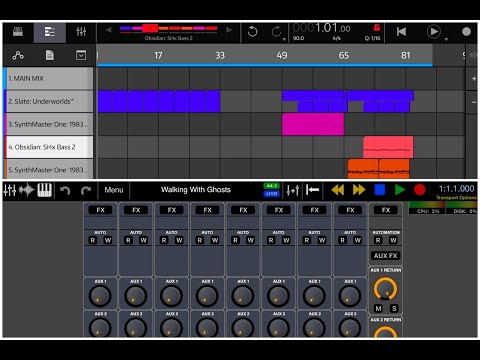Mute the AUX 1 RETURN with M
The image size is (480, 360).
[x=378, y=308]
